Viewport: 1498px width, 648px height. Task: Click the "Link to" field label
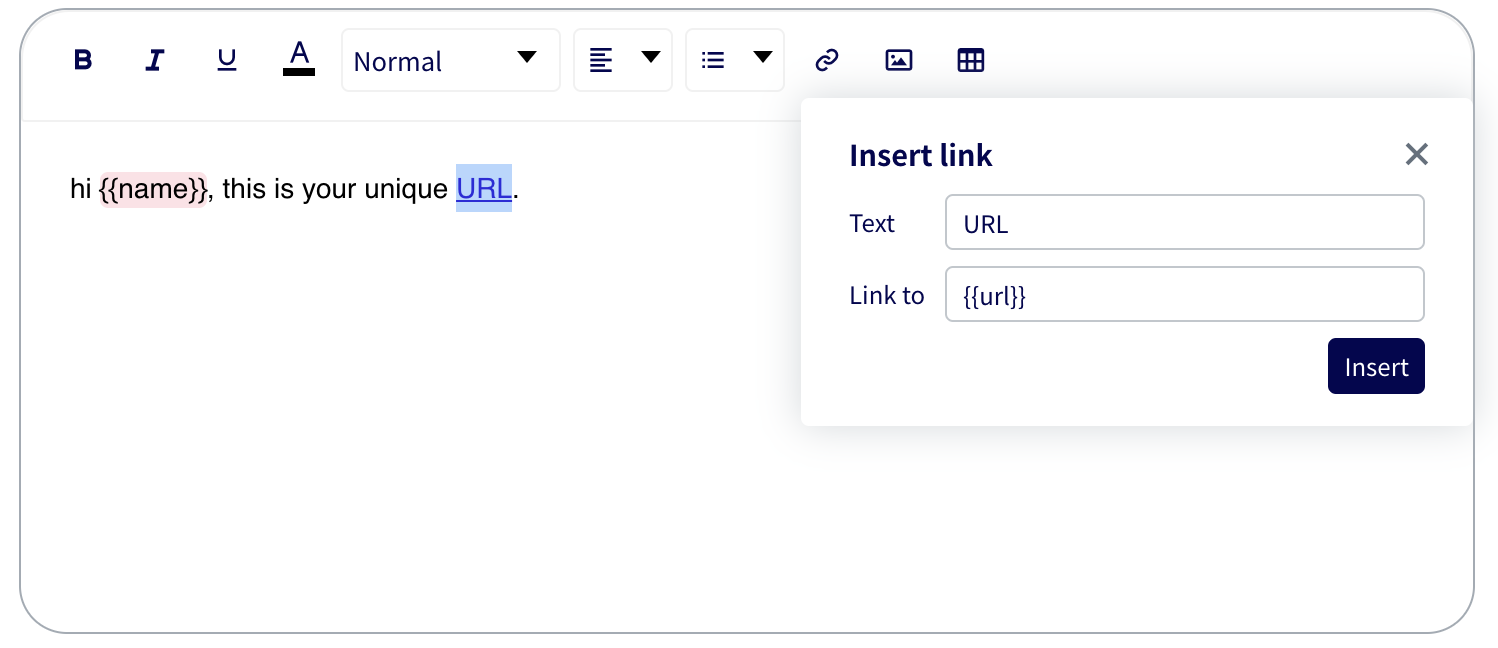point(886,295)
